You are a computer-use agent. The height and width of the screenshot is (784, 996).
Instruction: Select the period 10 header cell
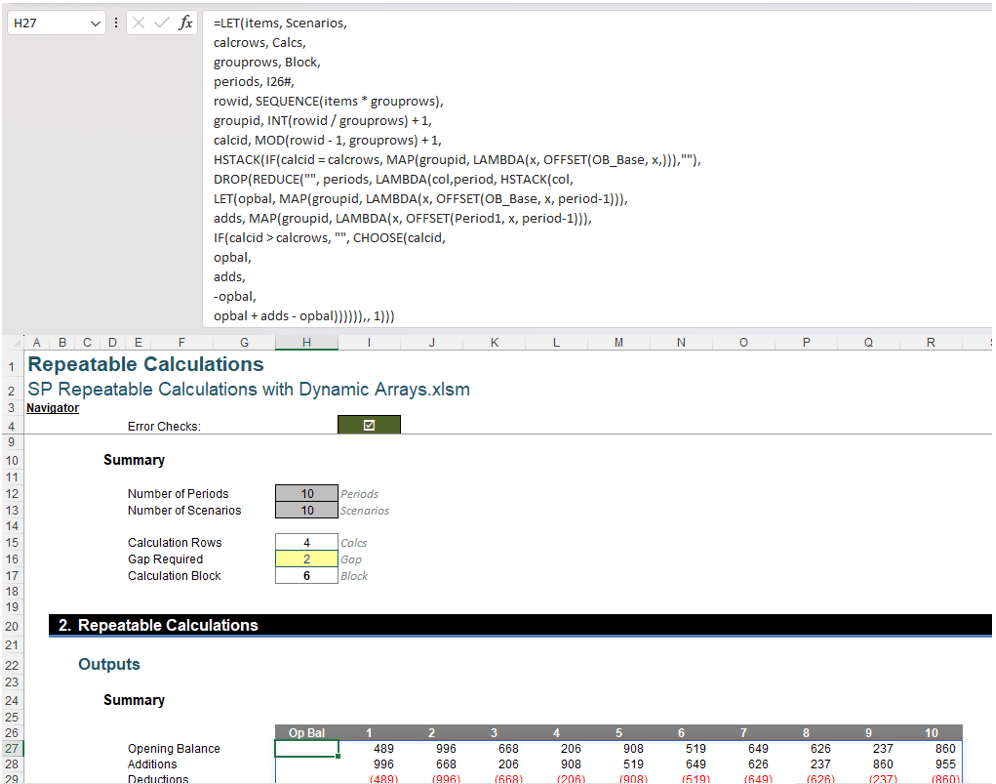pyautogui.click(x=930, y=733)
